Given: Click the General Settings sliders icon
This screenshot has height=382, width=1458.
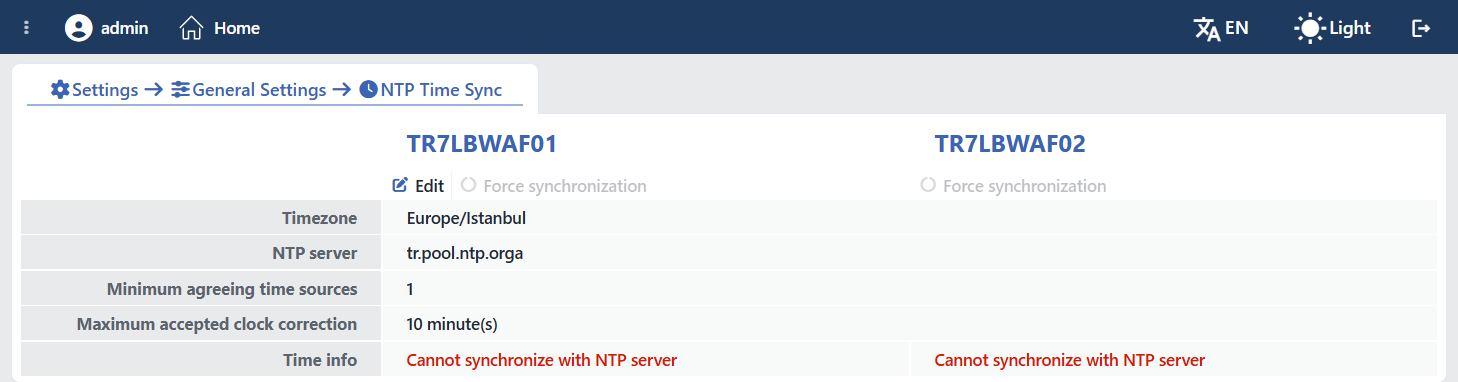Looking at the screenshot, I should (180, 90).
